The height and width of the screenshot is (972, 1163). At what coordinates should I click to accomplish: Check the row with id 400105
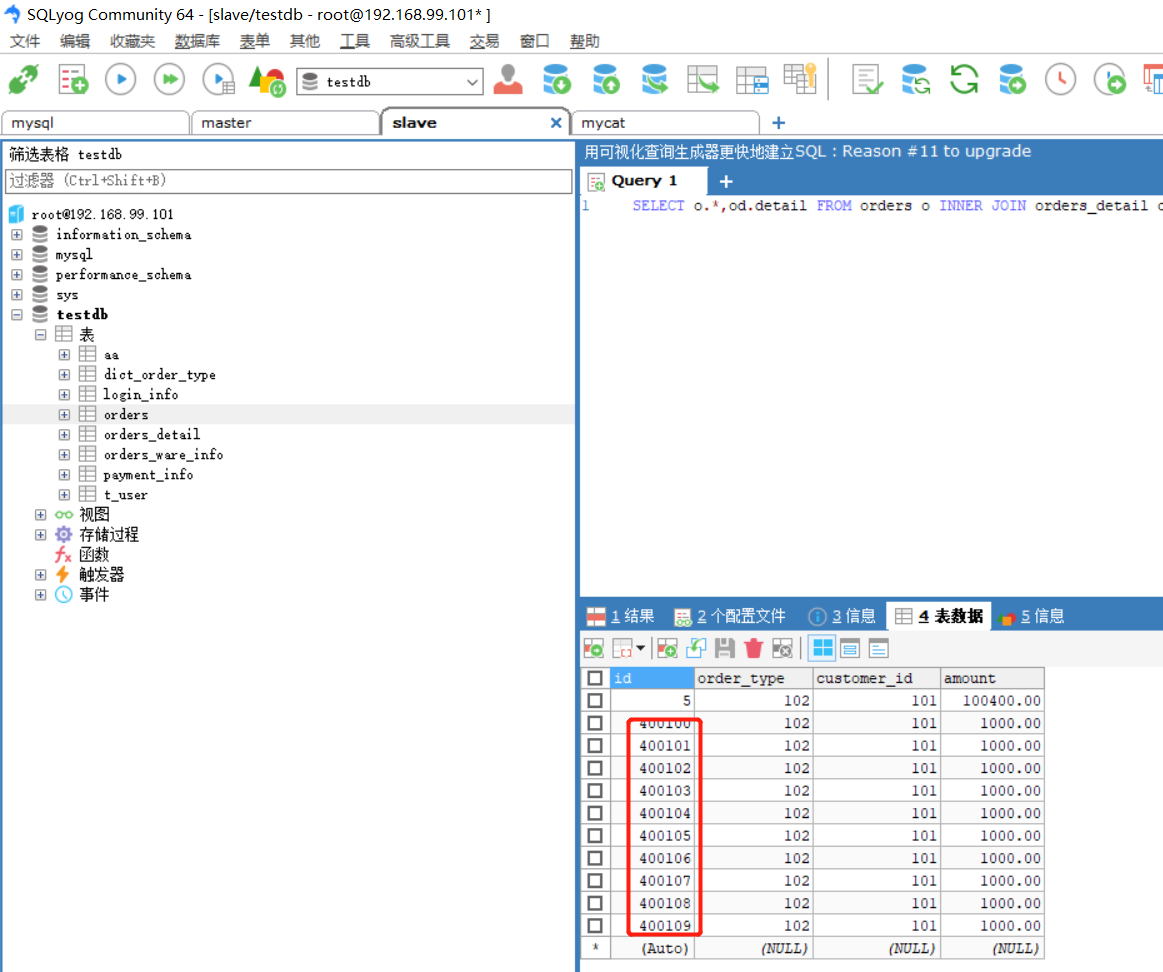click(x=595, y=835)
